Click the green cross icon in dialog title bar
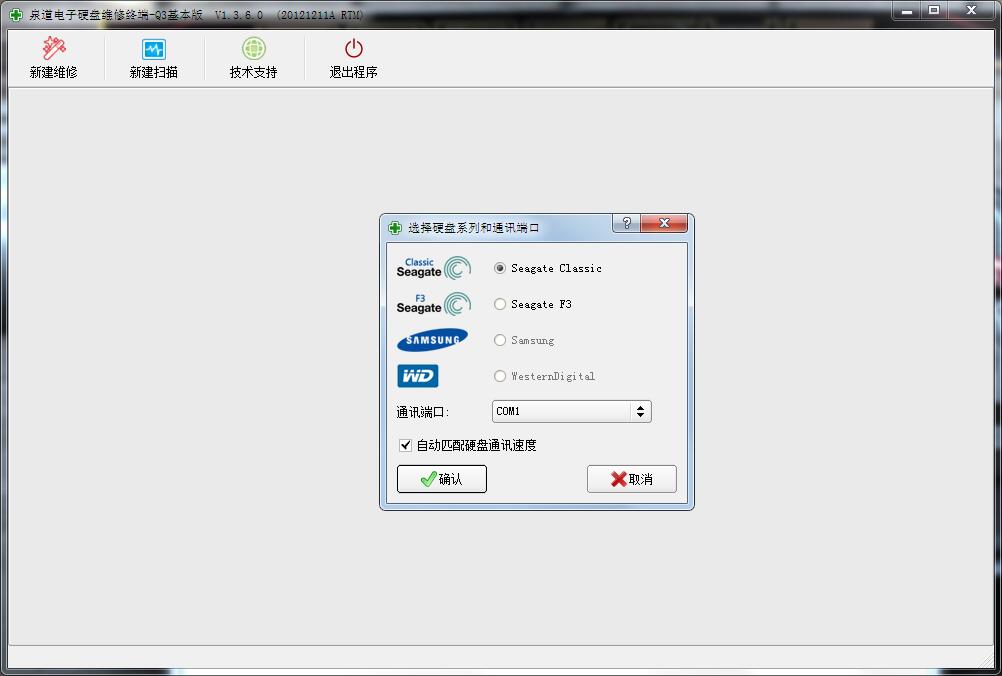Screen dimensions: 1002x676 [394, 226]
